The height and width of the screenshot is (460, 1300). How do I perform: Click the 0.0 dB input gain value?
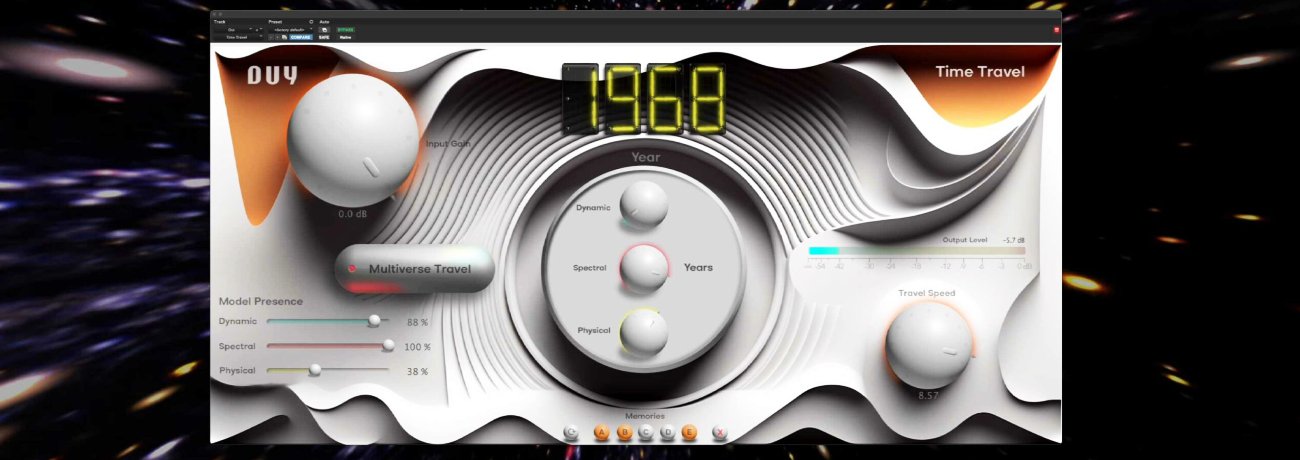tap(353, 214)
